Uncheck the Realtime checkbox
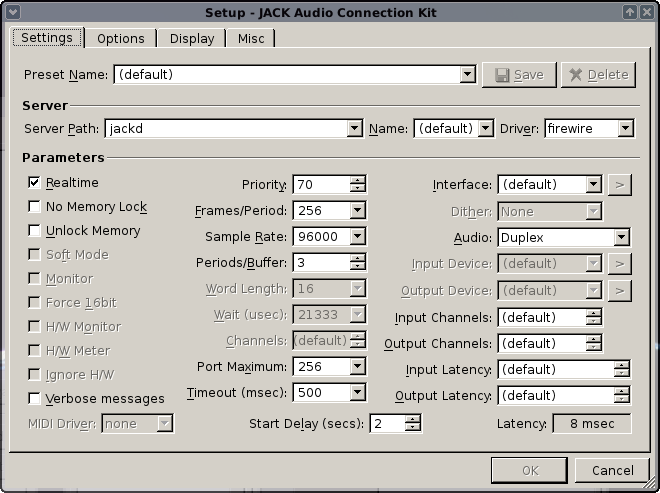This screenshot has height=493, width=660. 34,182
